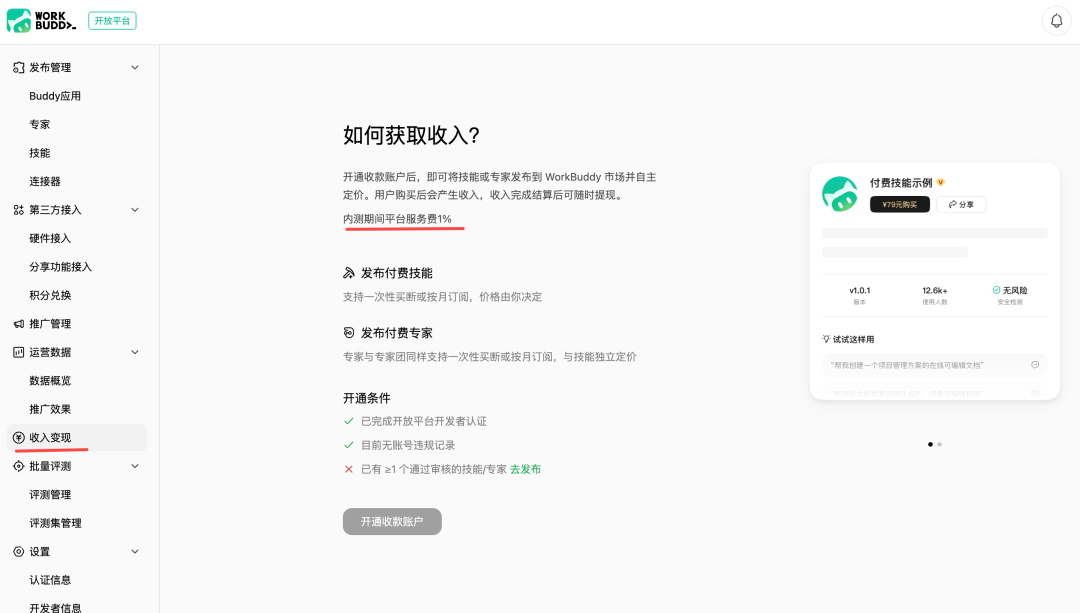Open 专家 menu item

pyautogui.click(x=39, y=125)
